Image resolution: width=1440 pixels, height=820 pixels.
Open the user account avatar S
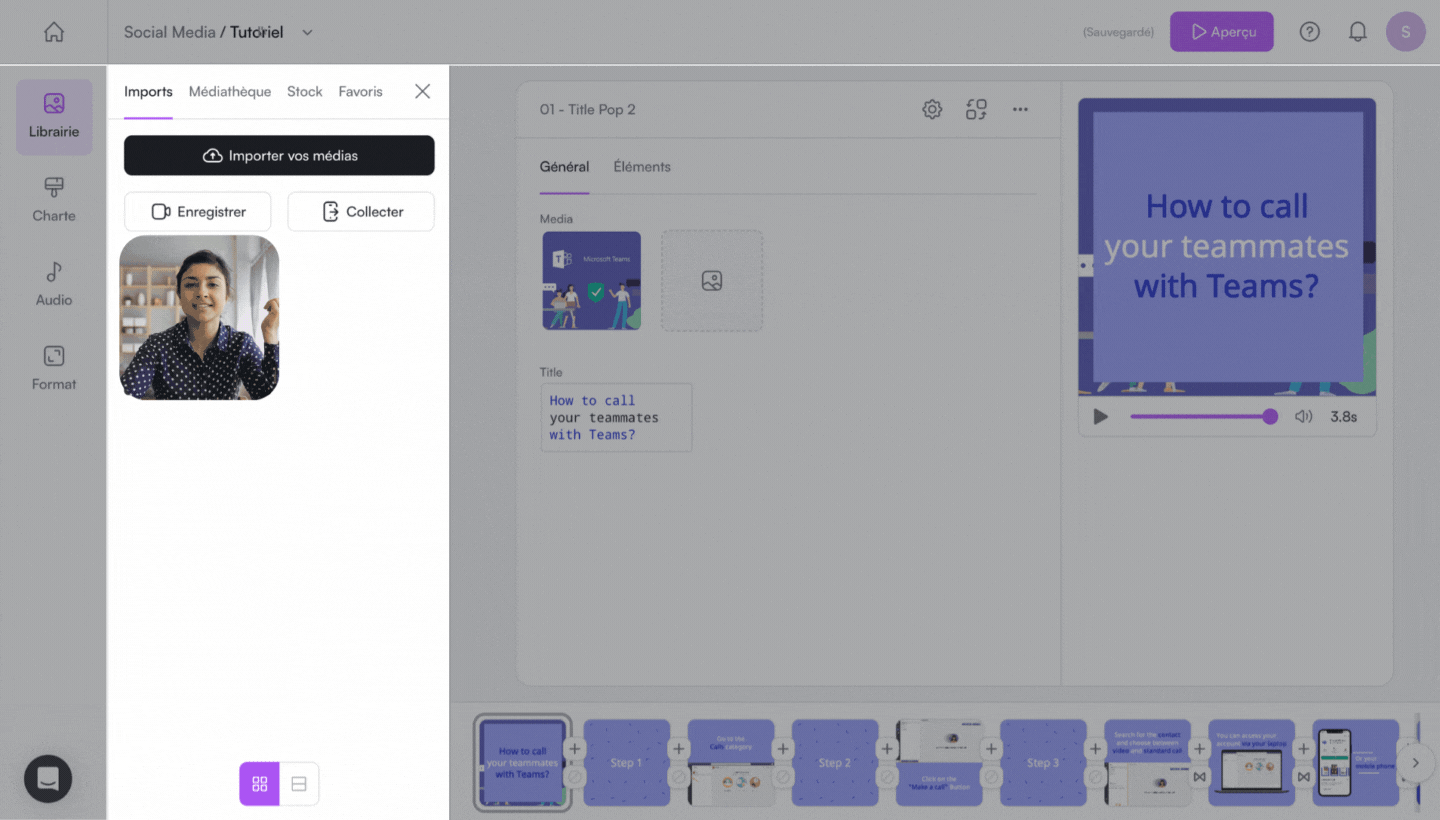pos(1405,32)
